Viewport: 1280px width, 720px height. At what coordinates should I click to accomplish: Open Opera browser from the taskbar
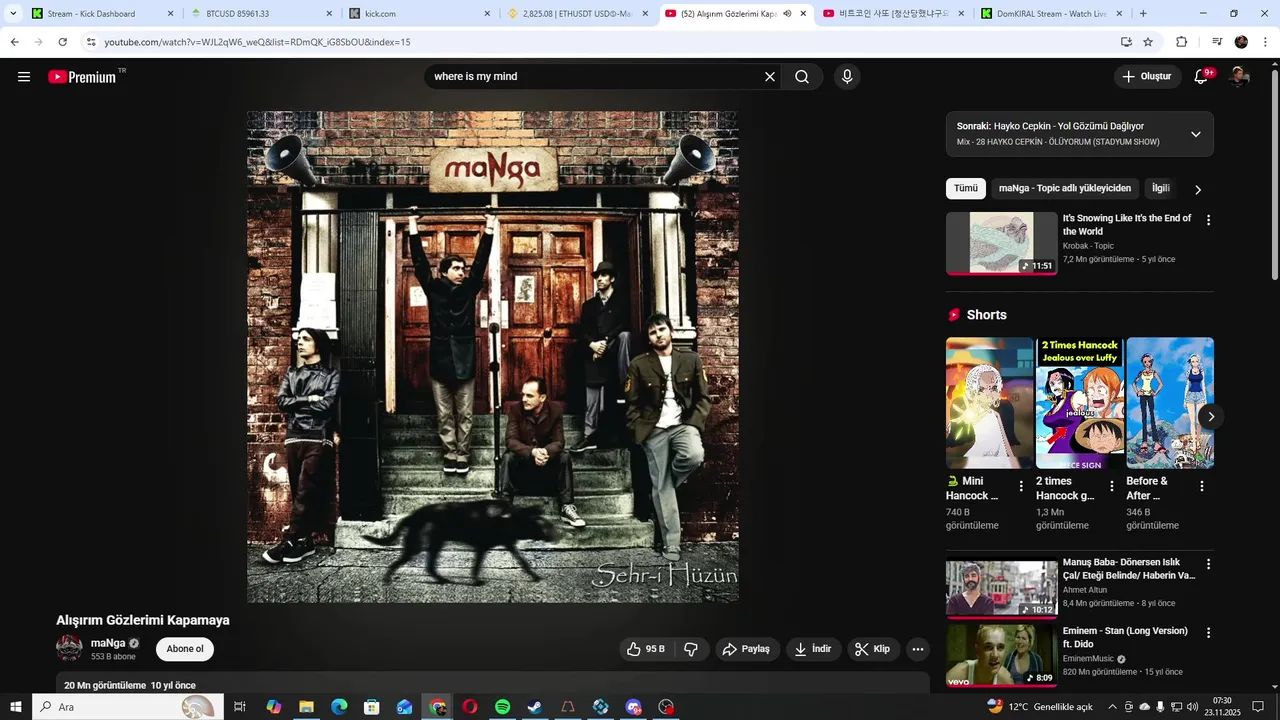tap(469, 707)
